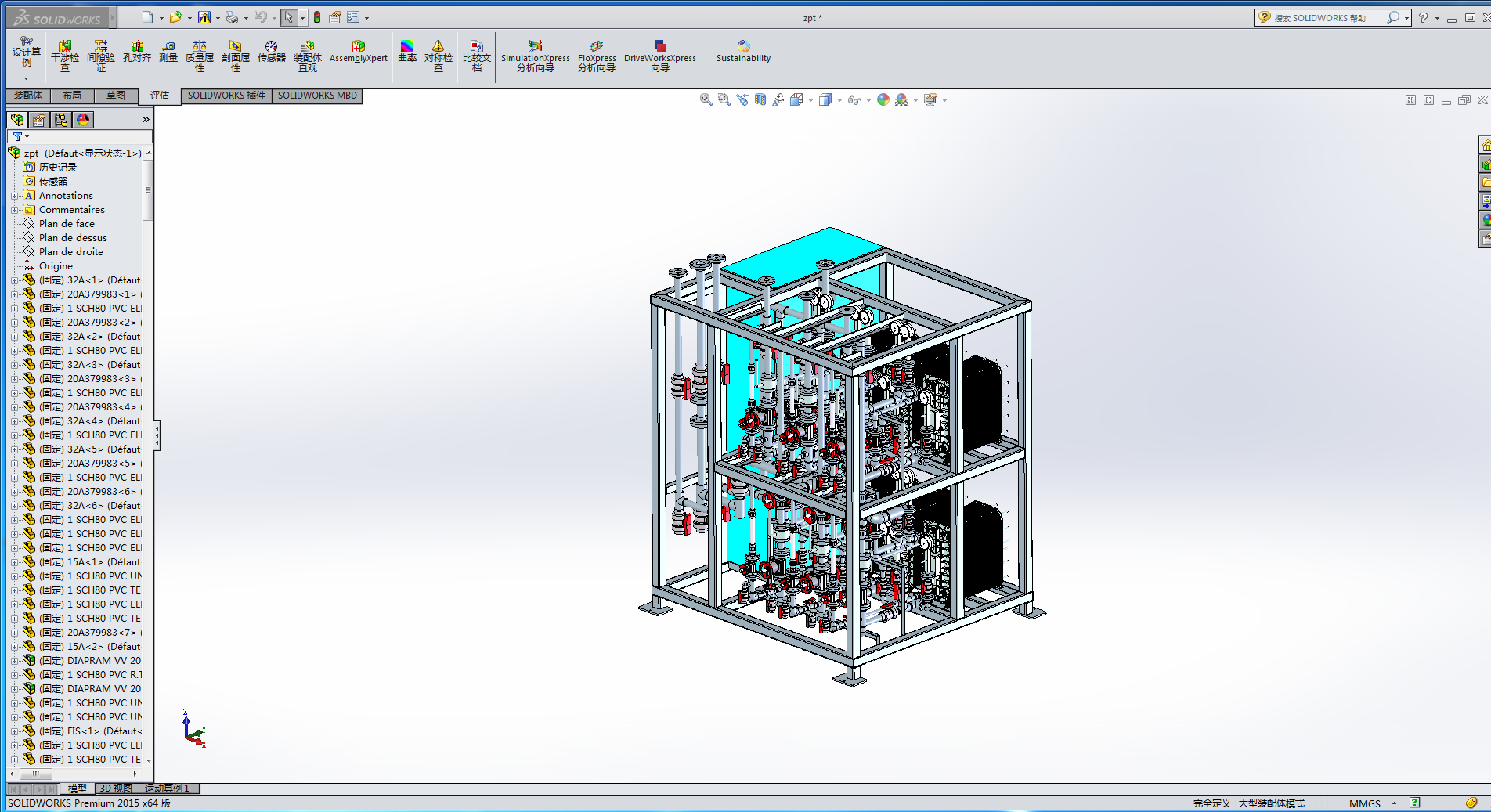Select the Plan de face plane
The width and height of the screenshot is (1491, 812).
click(x=67, y=224)
